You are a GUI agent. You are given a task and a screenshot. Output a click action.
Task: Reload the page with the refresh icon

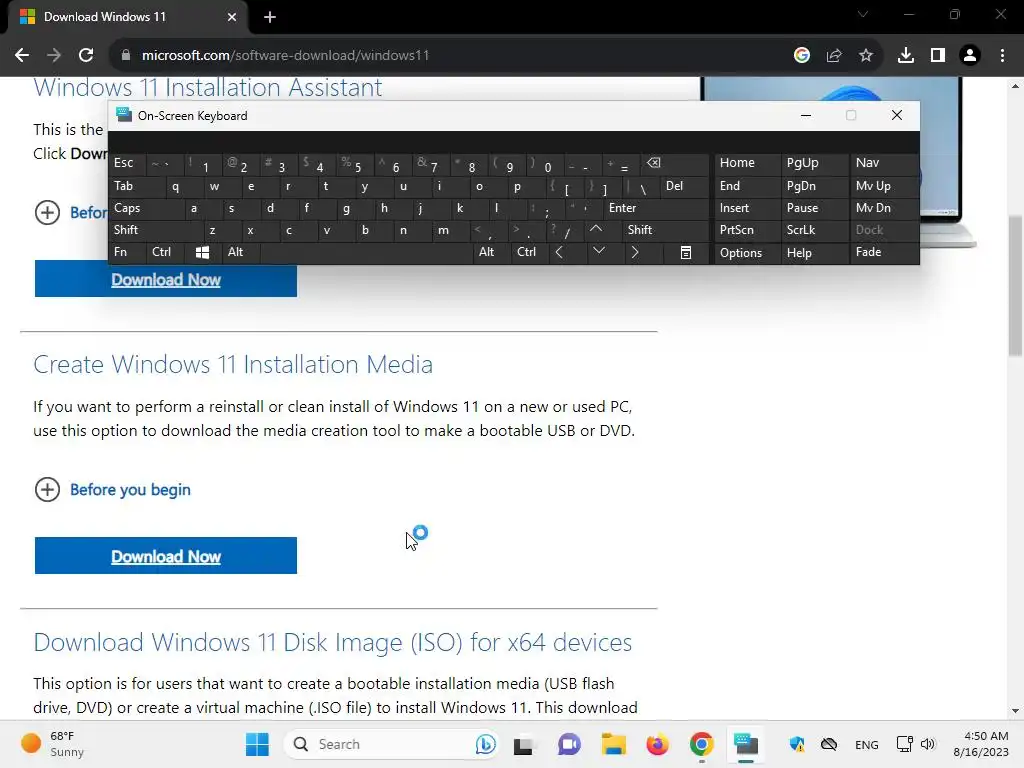(x=86, y=56)
